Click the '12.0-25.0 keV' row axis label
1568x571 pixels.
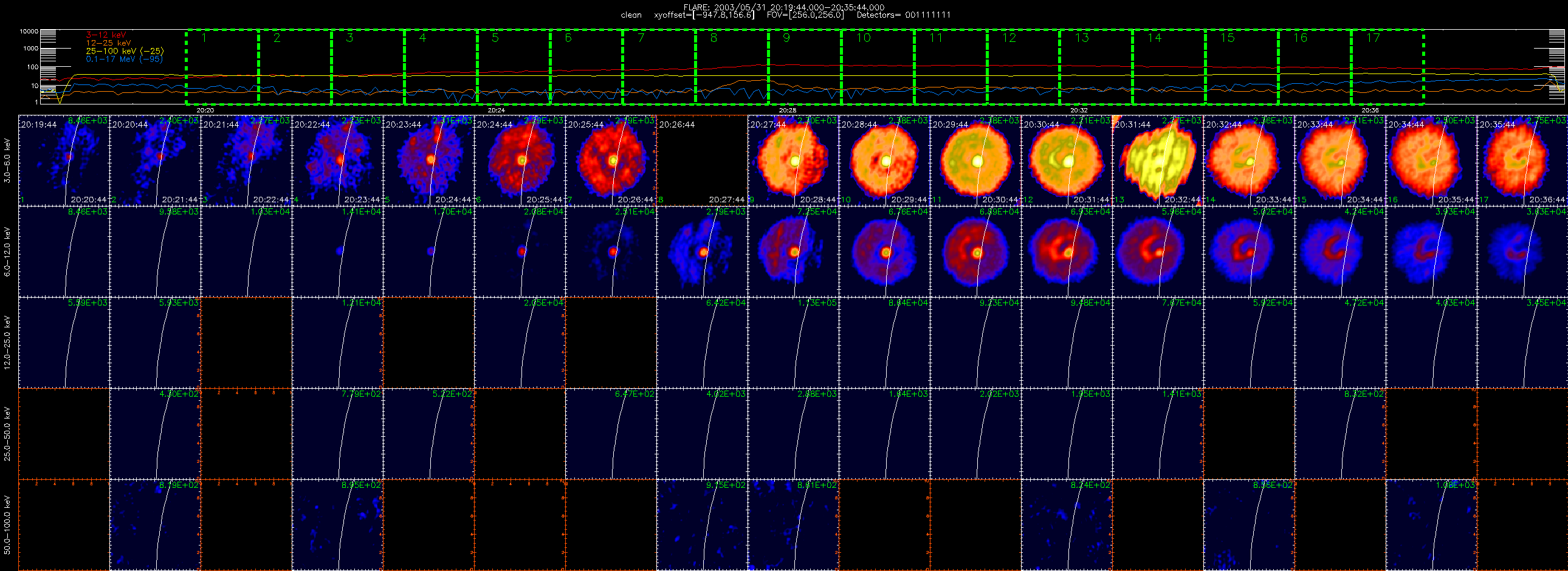click(x=7, y=343)
